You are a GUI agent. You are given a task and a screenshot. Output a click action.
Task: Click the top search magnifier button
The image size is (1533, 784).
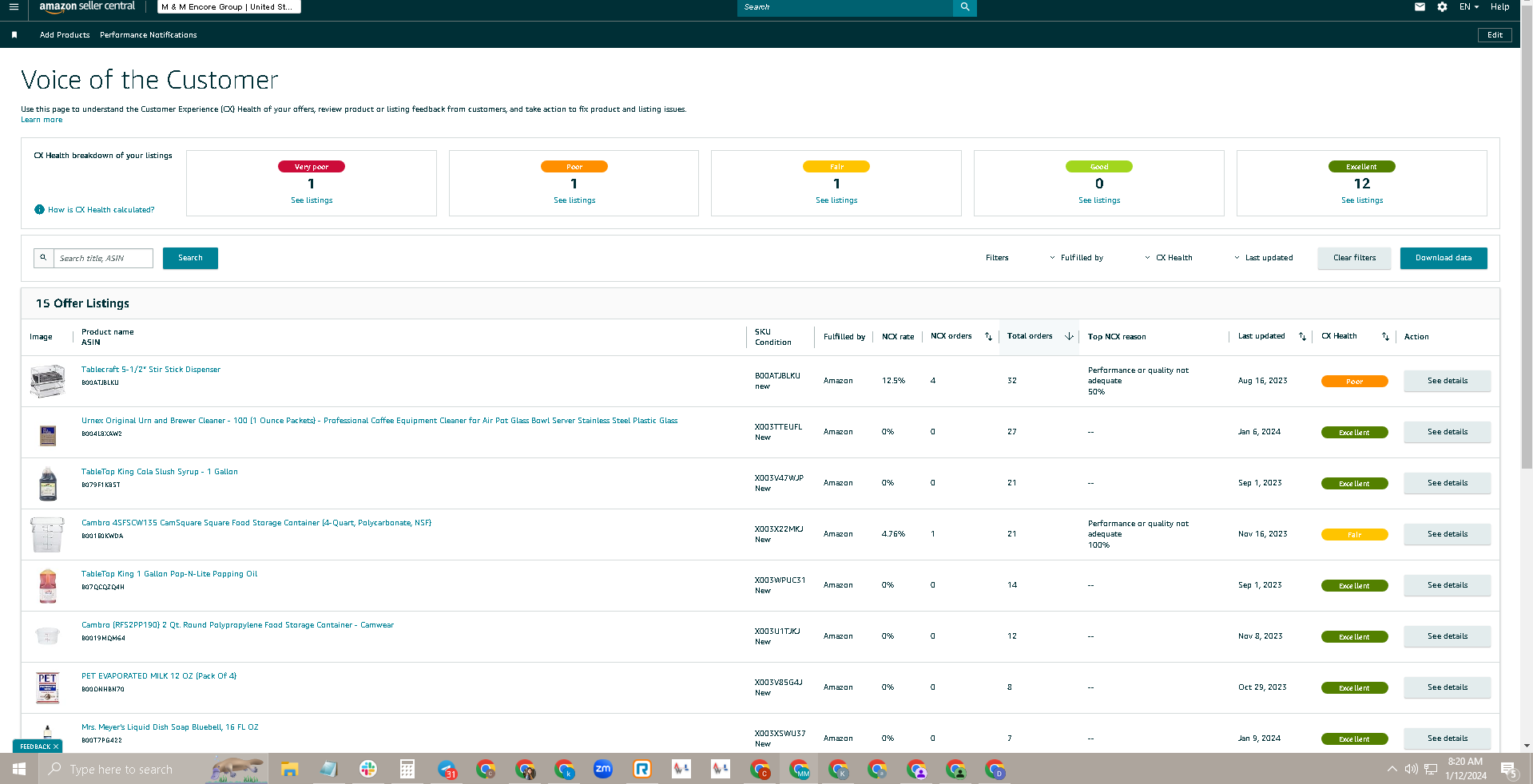965,7
